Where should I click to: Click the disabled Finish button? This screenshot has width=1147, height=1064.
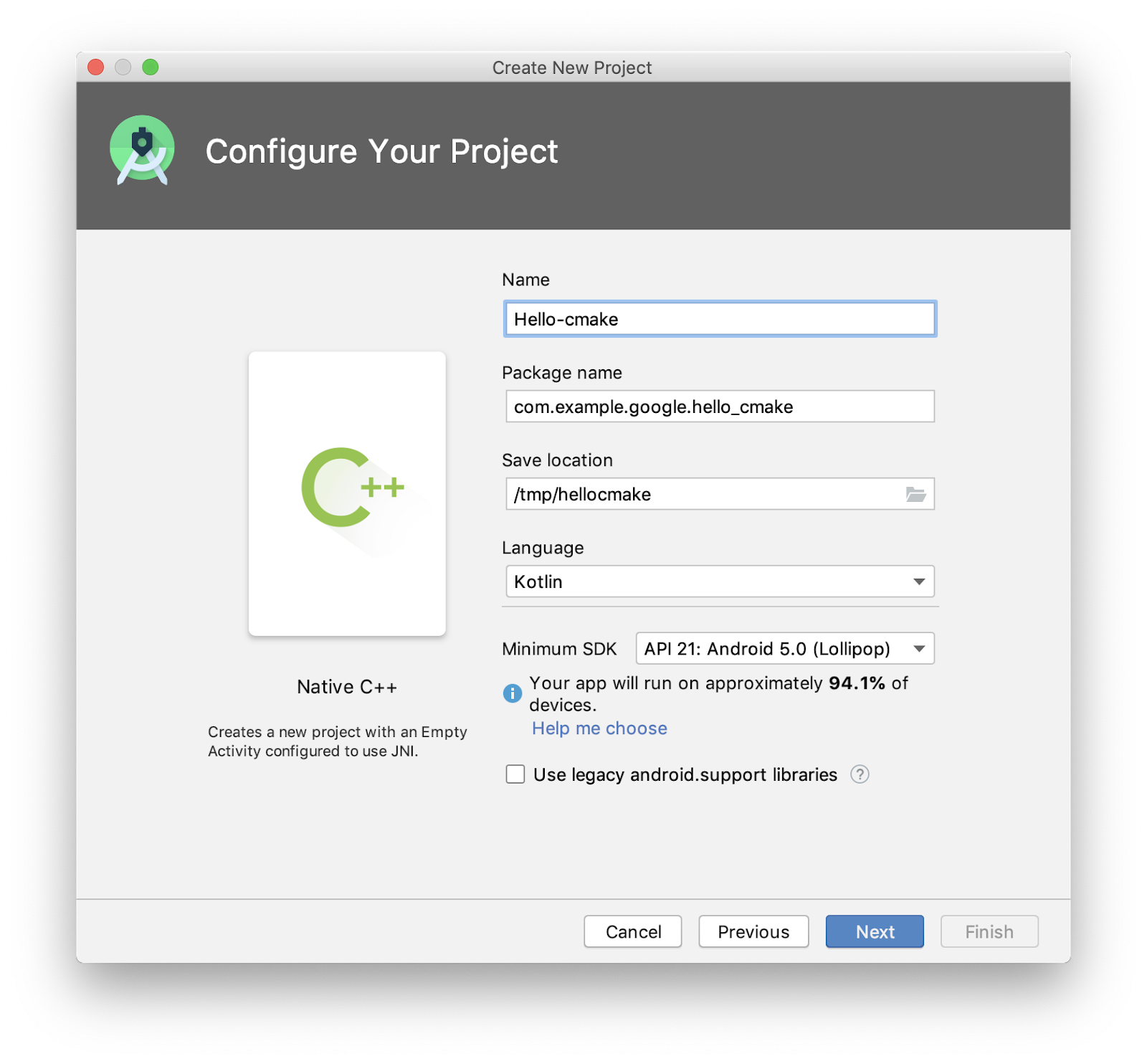(989, 931)
